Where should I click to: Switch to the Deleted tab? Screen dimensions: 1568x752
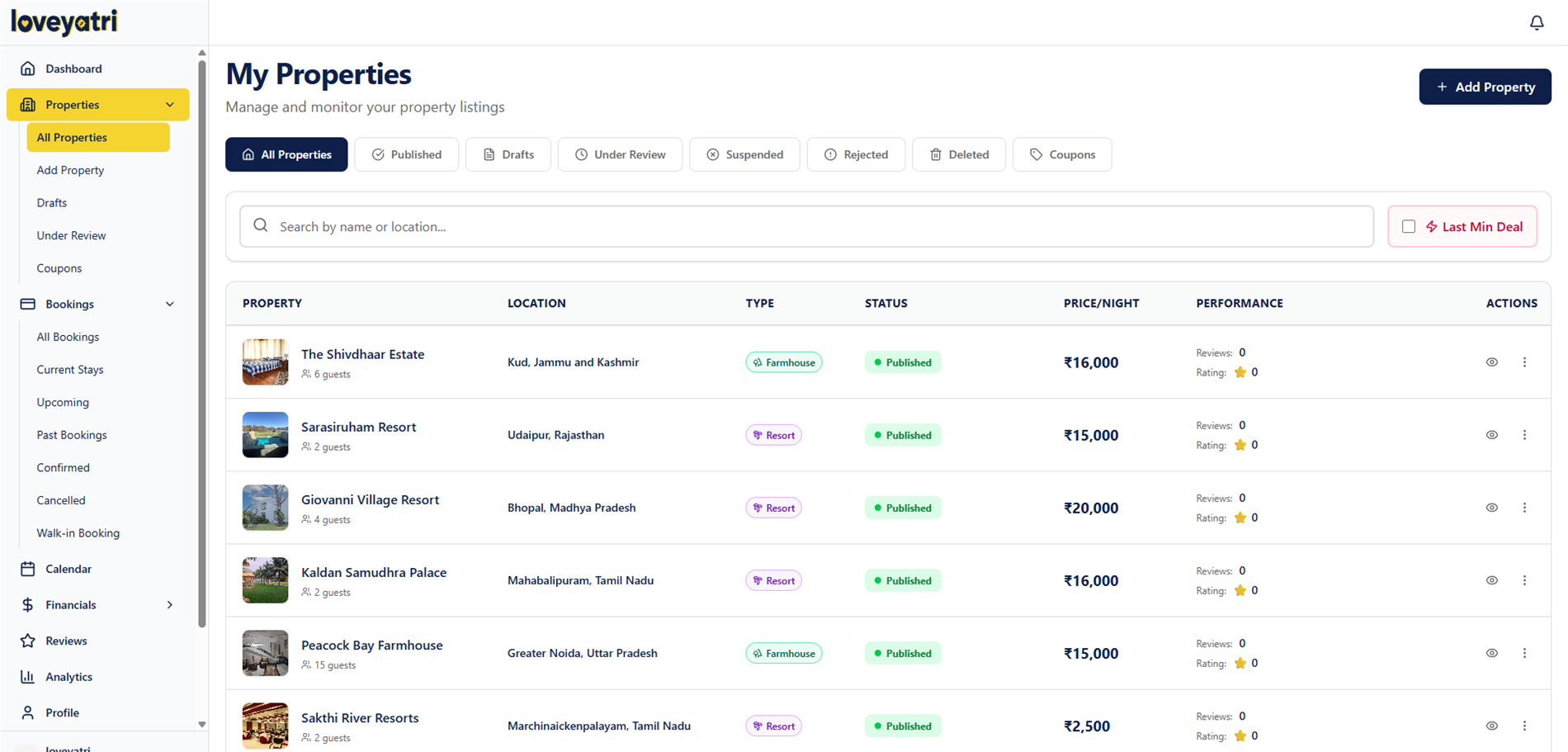click(x=959, y=154)
